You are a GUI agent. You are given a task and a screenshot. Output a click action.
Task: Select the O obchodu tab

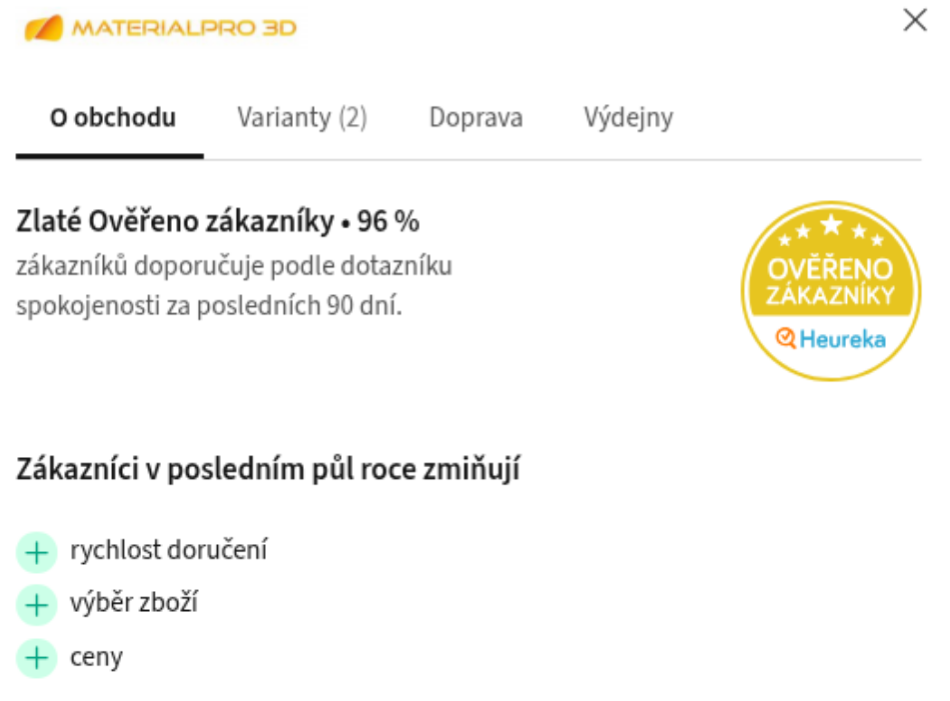pyautogui.click(x=113, y=118)
